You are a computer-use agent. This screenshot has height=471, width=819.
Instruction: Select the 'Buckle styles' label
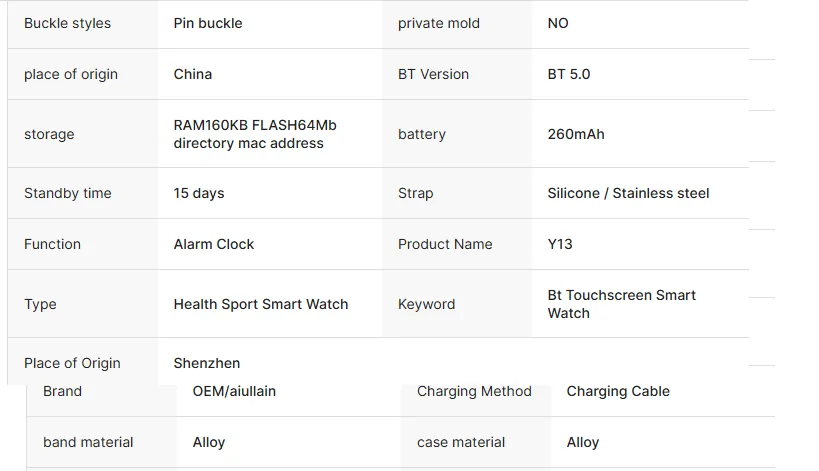pyautogui.click(x=67, y=23)
